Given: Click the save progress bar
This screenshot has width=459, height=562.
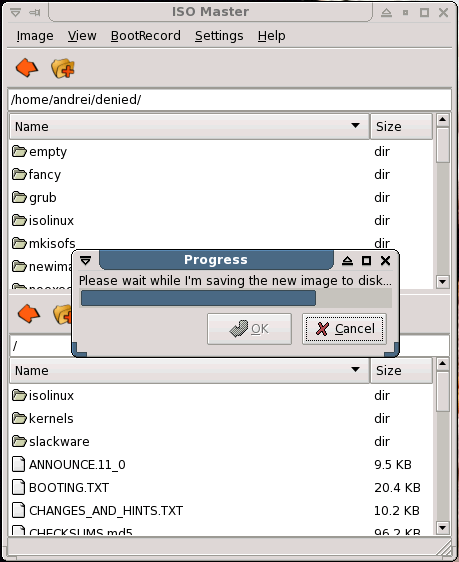Looking at the screenshot, I should click(236, 298).
